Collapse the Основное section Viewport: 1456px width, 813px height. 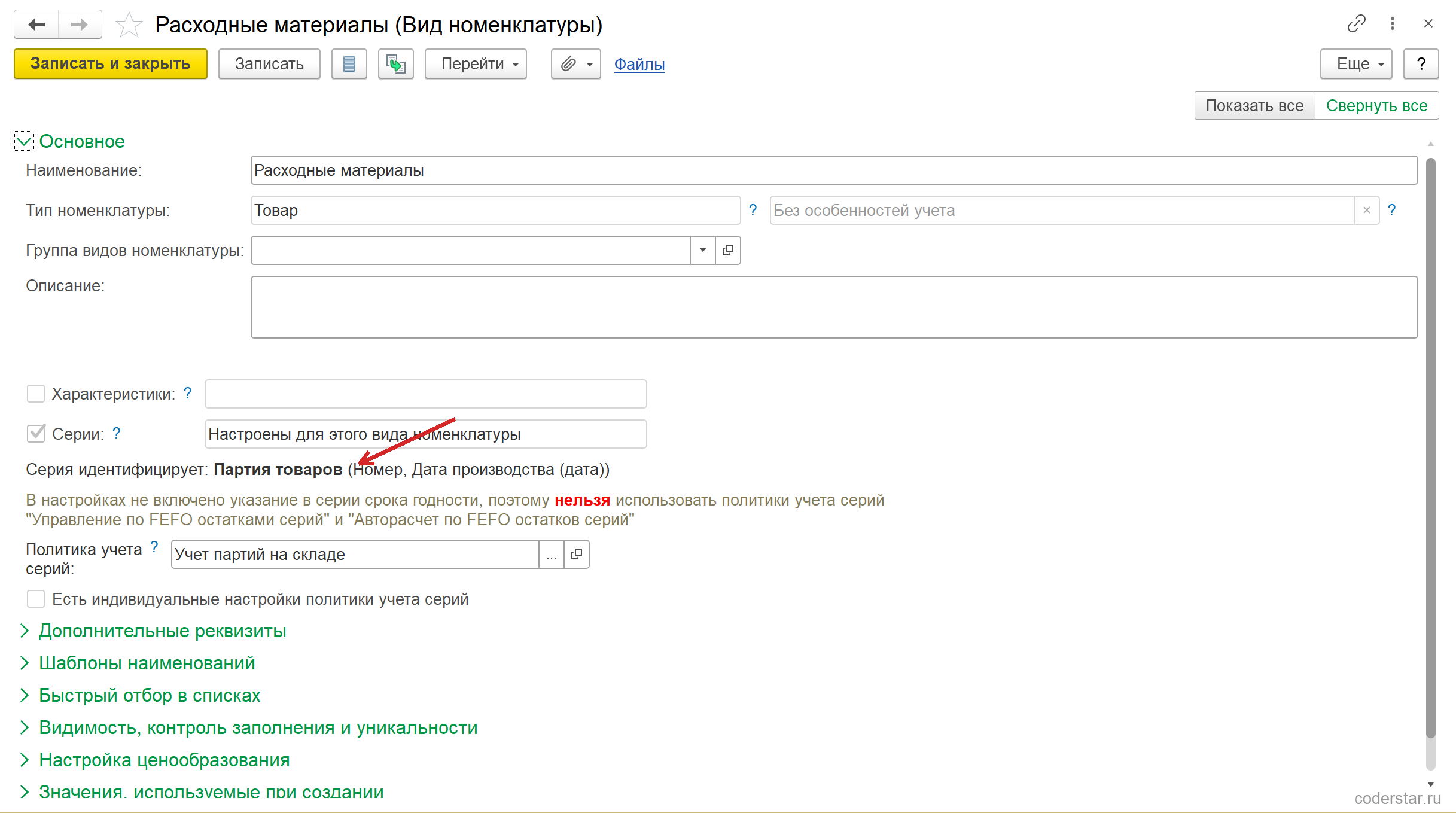point(24,142)
